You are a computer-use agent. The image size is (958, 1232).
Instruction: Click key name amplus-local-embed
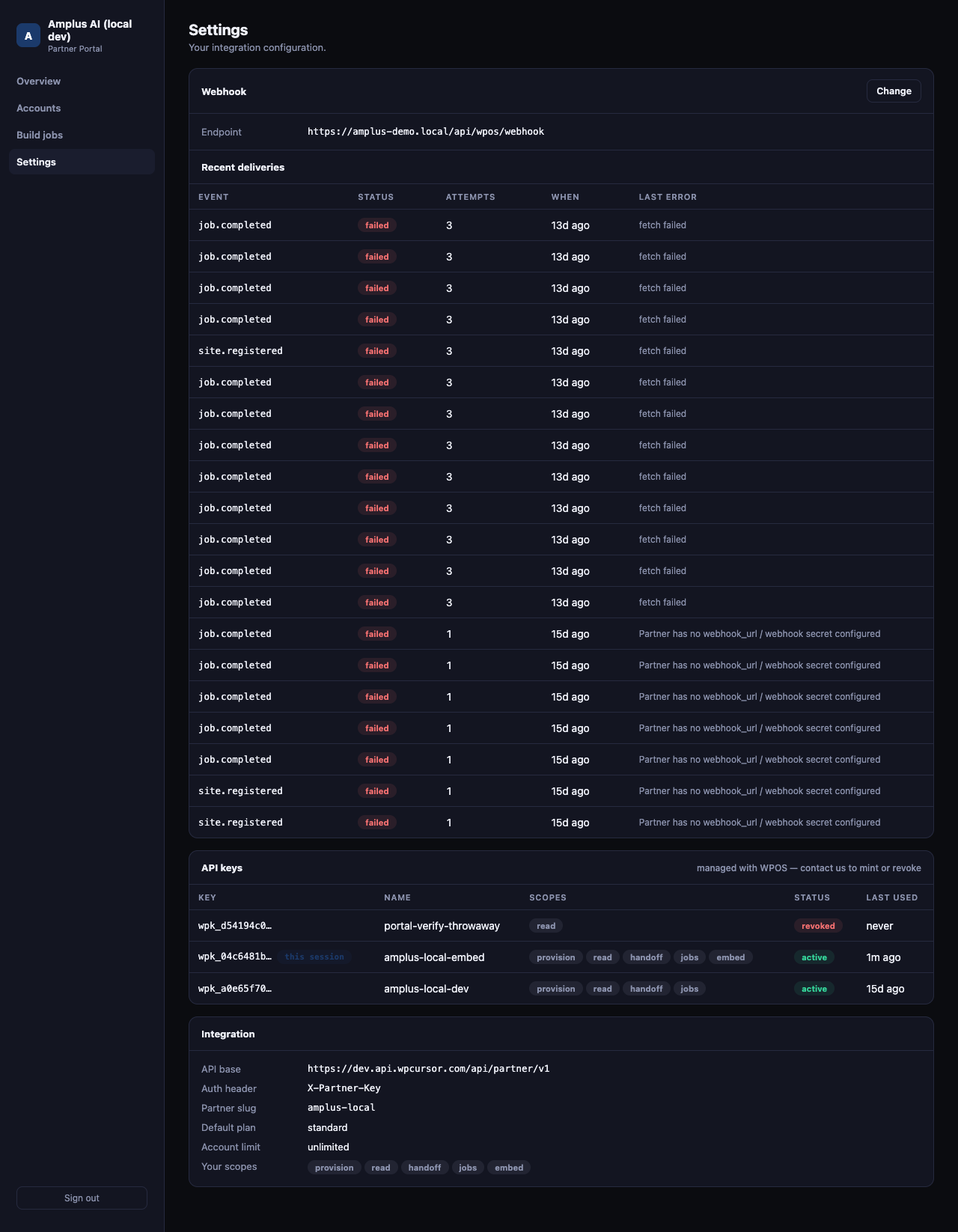tap(434, 957)
